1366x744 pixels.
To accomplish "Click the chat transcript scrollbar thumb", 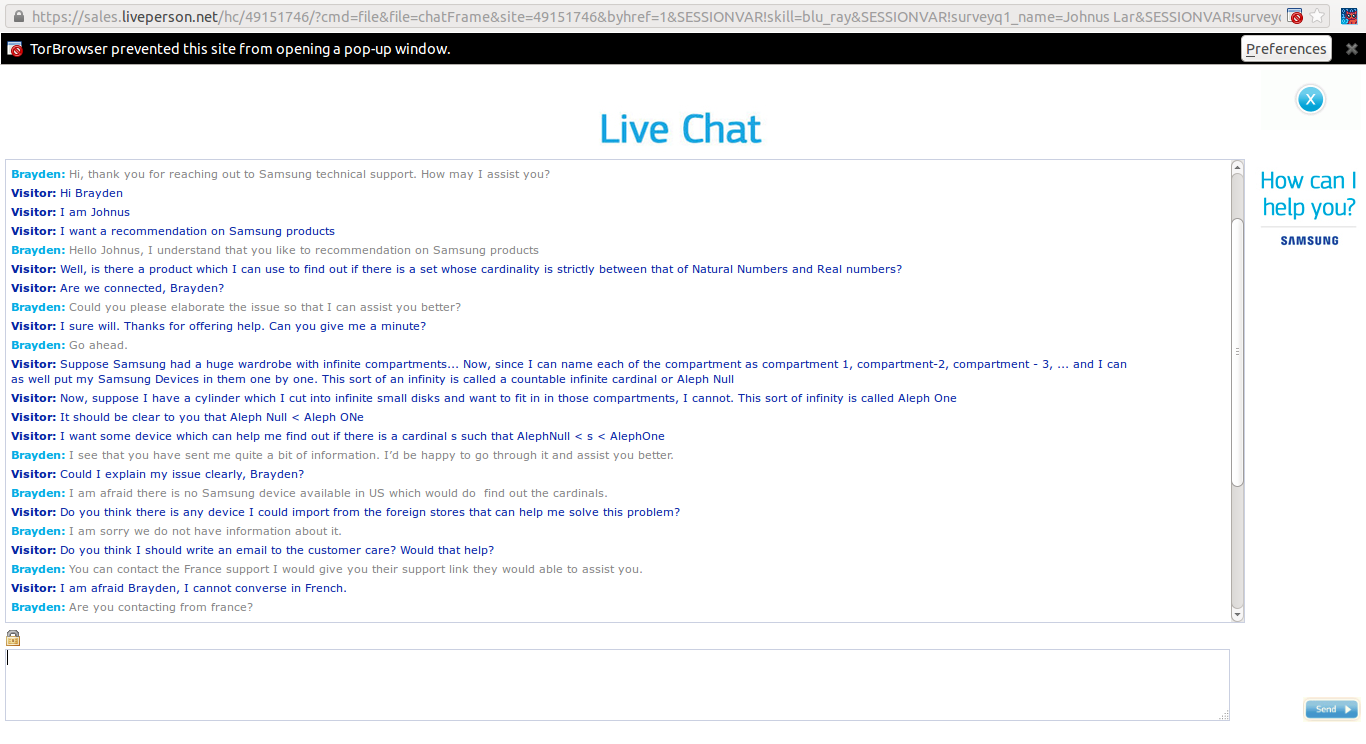I will click(1237, 351).
